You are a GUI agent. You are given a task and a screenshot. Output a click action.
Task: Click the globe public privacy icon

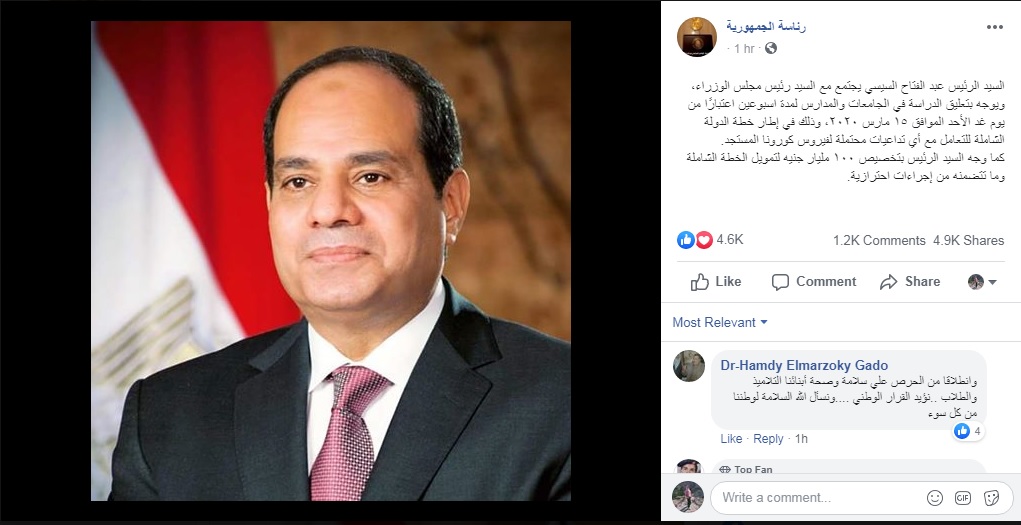click(770, 48)
